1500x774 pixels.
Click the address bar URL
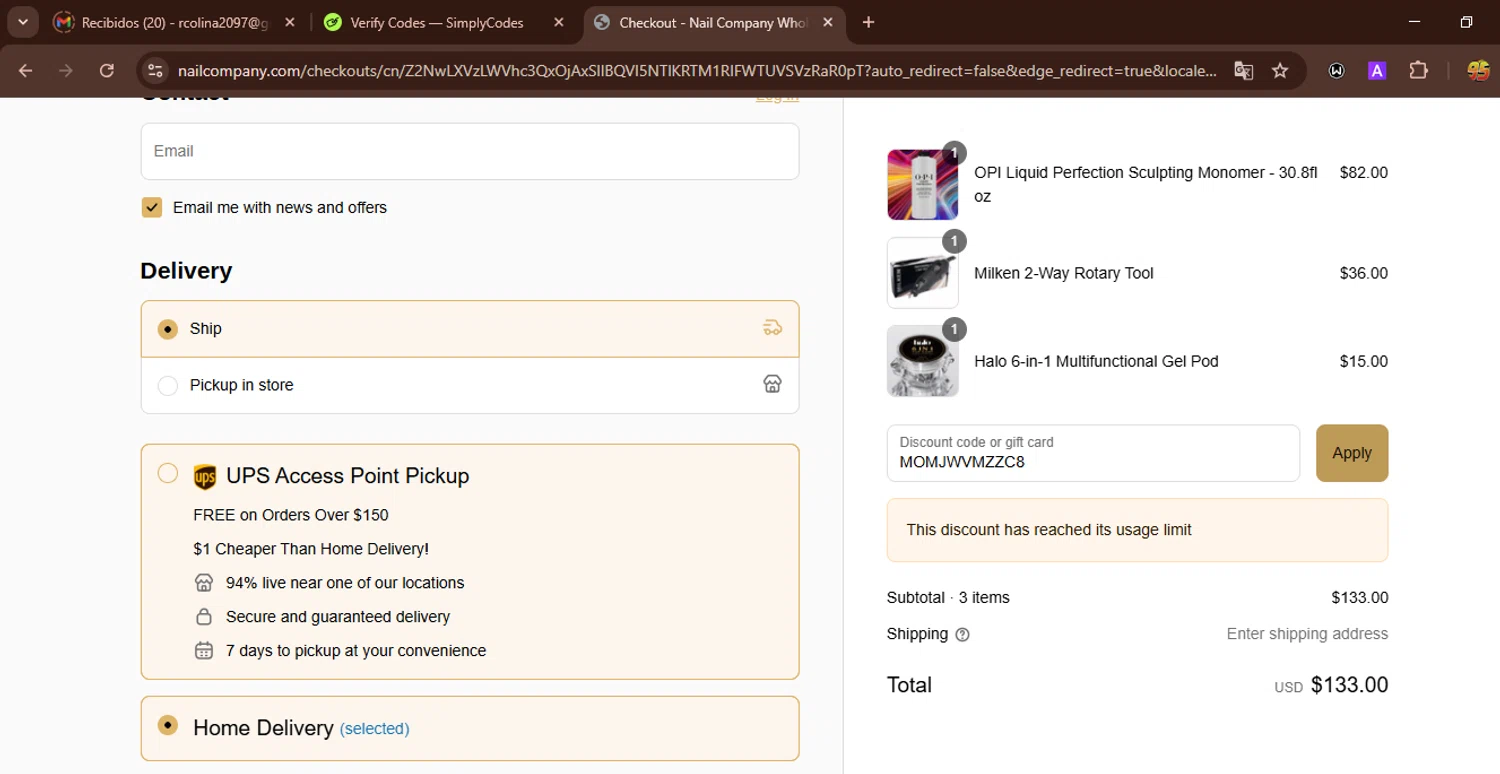[x=697, y=71]
